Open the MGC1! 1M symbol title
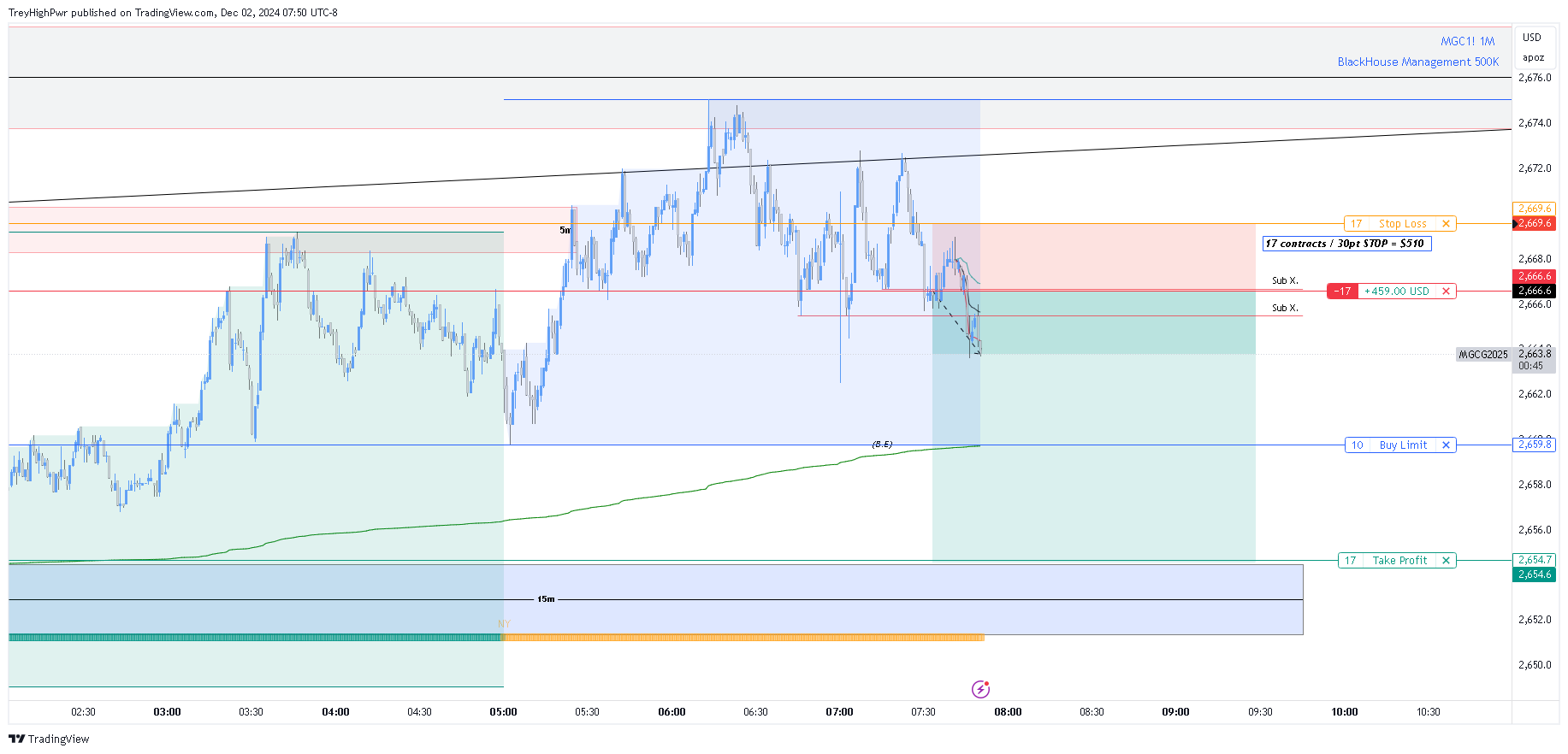This screenshot has width=1568, height=754. pos(1467,41)
